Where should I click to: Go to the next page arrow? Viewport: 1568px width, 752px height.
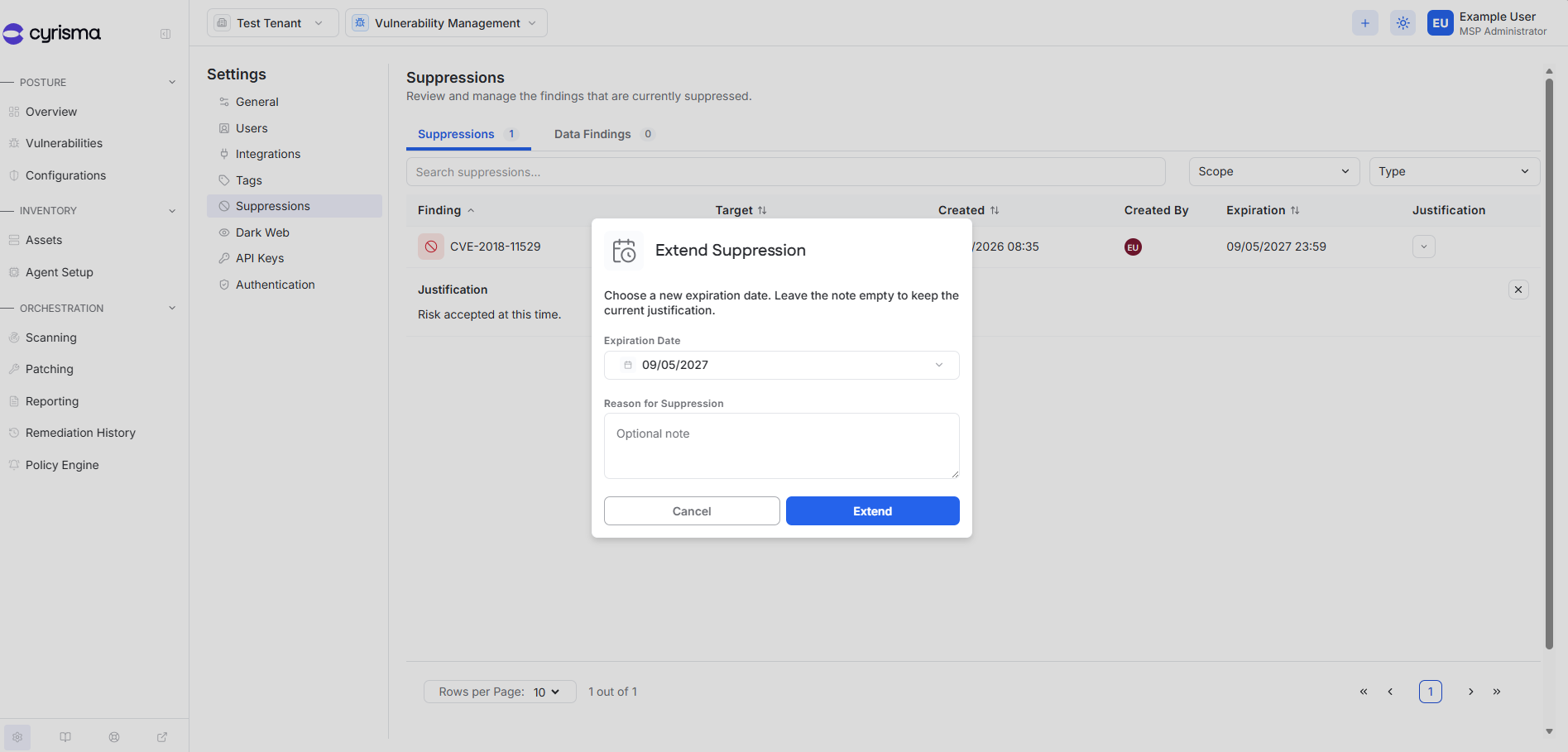[1471, 692]
